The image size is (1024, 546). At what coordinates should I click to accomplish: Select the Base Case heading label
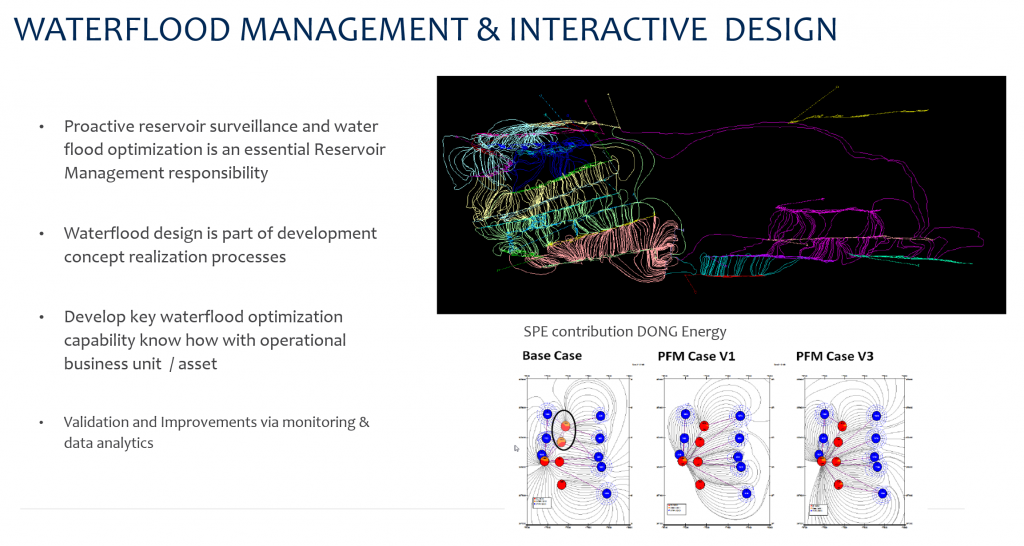click(x=551, y=356)
